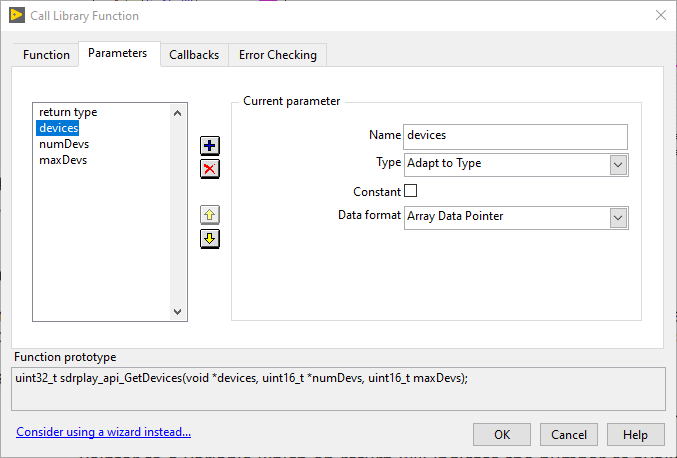Viewport: 677px width, 458px height.
Task: Follow the Consider using a wizard link
Action: click(x=103, y=432)
